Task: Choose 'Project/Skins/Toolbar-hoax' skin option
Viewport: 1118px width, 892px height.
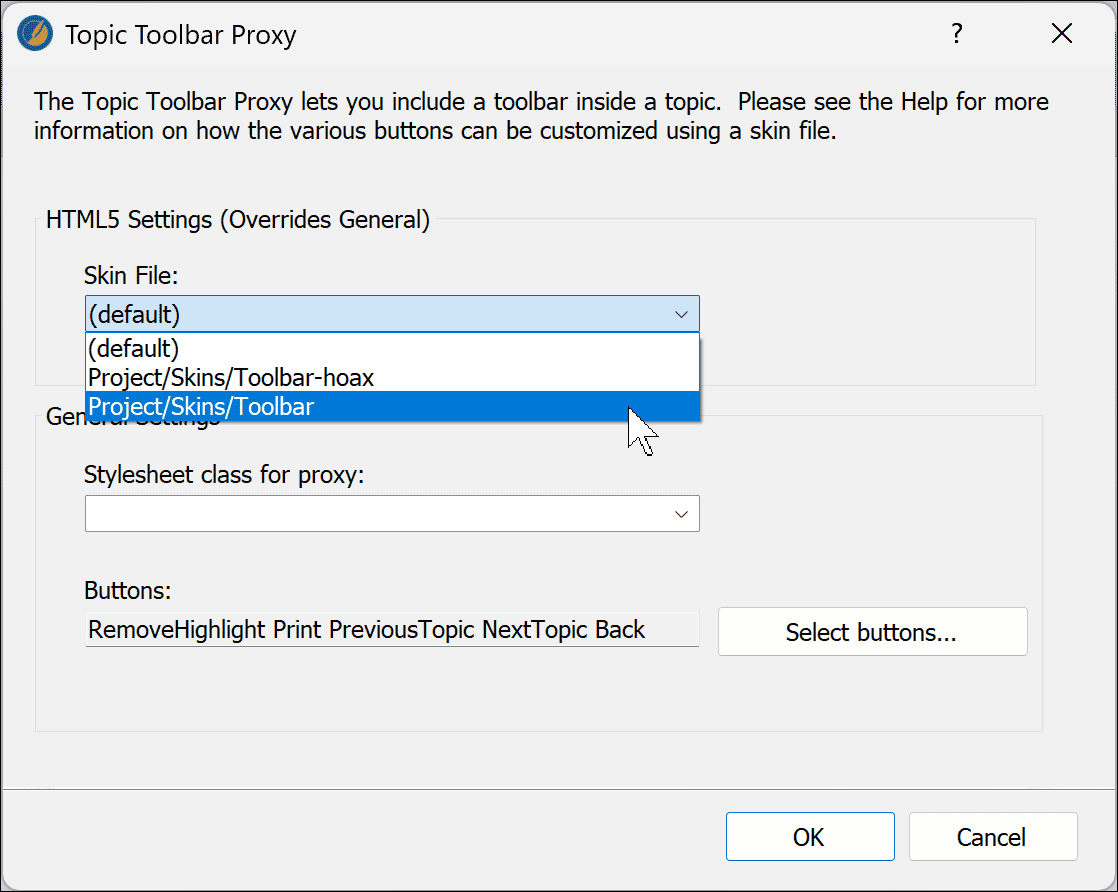Action: 231,378
